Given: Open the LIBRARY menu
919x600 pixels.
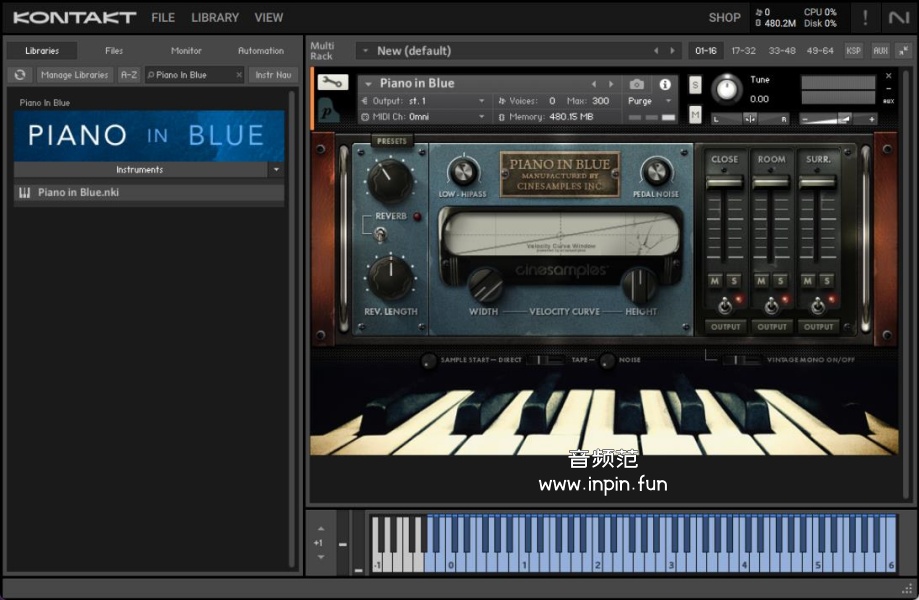Looking at the screenshot, I should click(215, 17).
